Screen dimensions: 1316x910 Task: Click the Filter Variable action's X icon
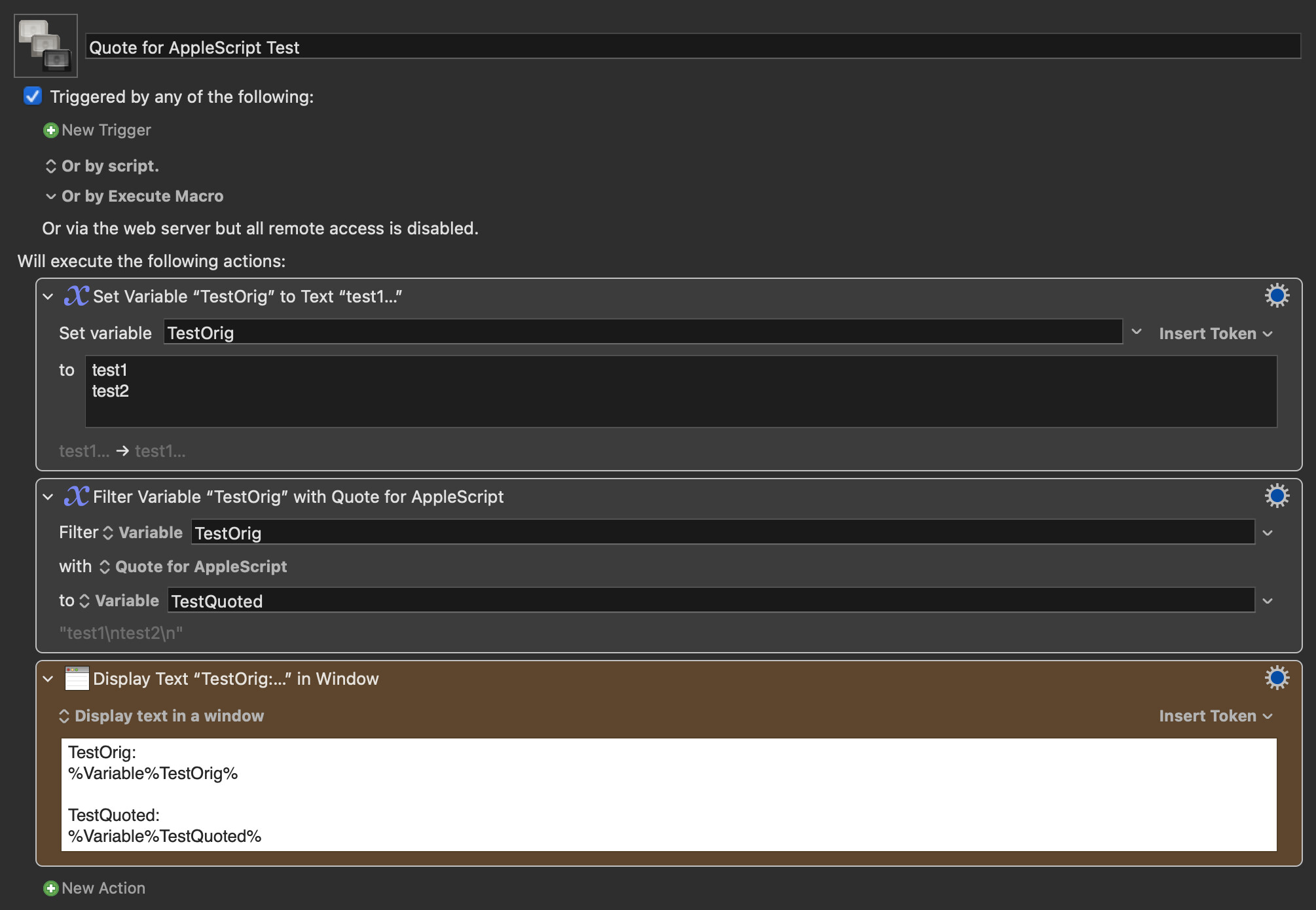pos(76,496)
